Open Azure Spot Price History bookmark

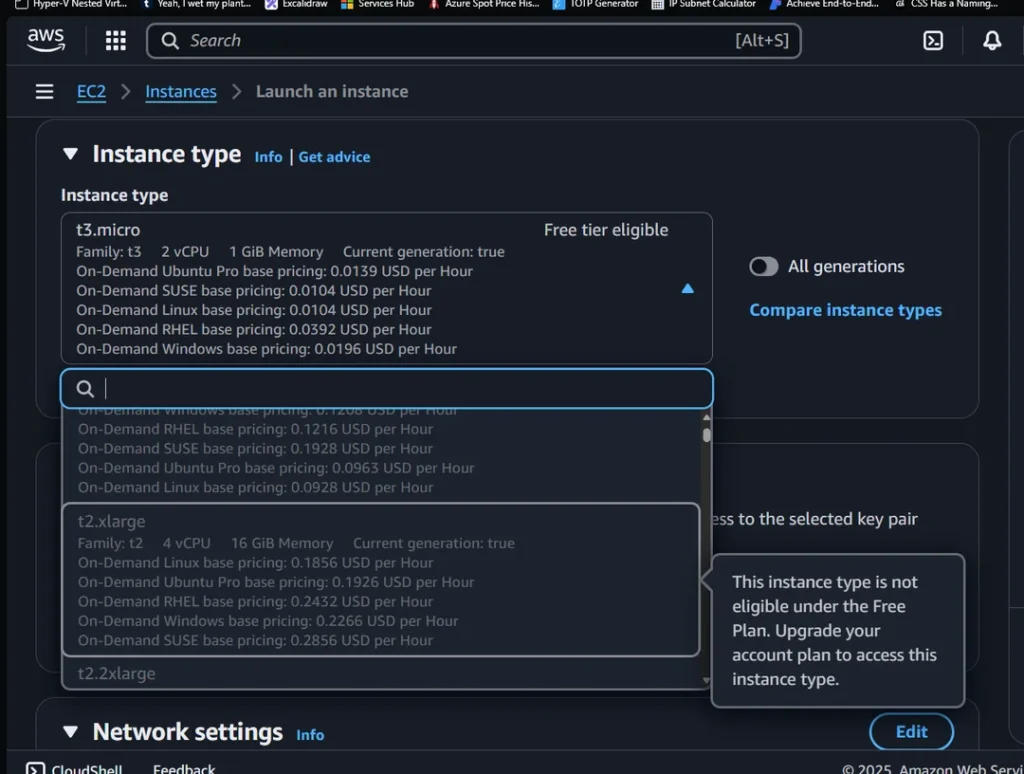pos(485,4)
